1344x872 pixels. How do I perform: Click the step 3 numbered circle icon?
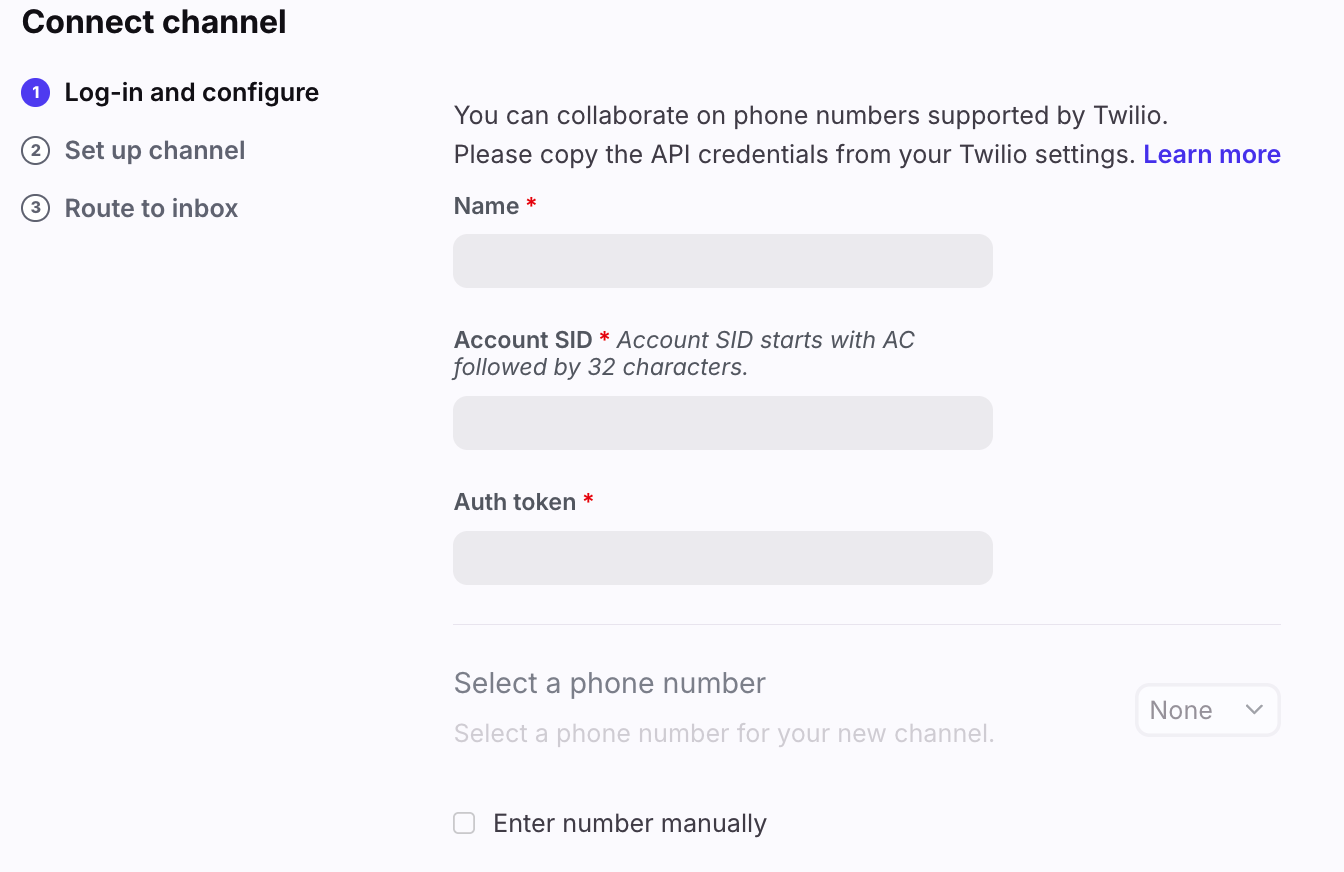click(35, 209)
